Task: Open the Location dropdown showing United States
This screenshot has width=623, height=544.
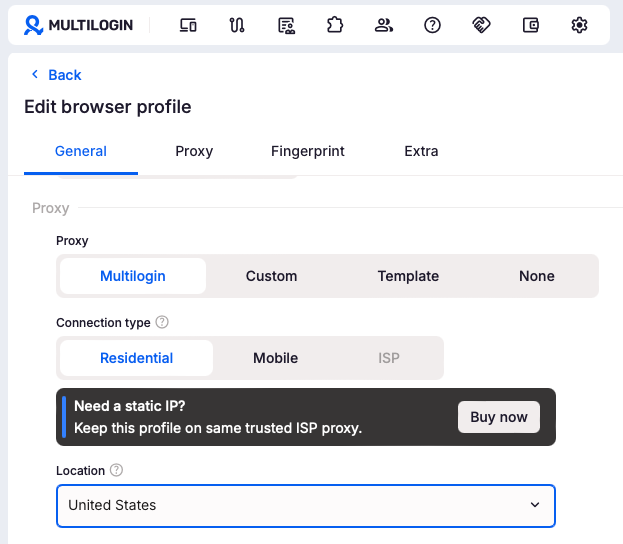Action: (x=306, y=505)
